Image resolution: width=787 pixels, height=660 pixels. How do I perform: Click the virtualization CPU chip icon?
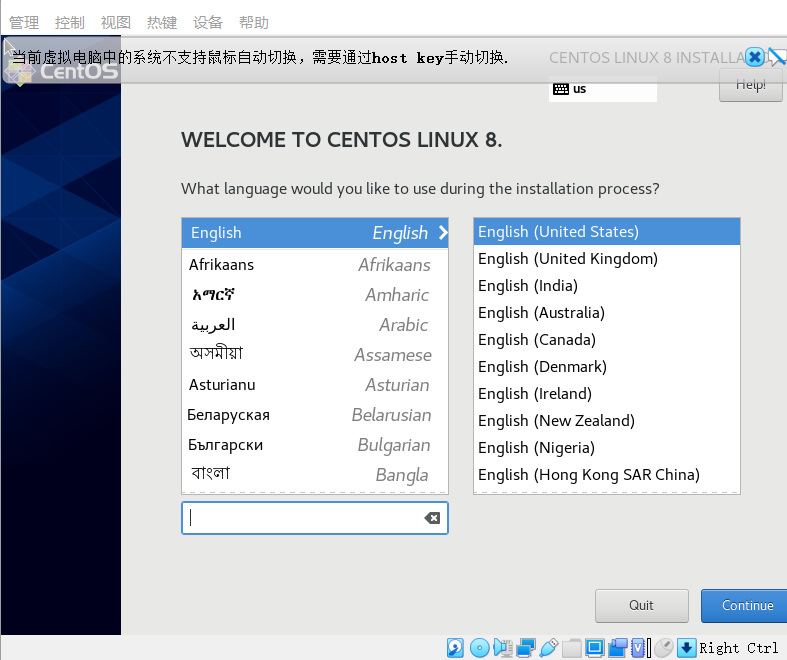click(638, 648)
